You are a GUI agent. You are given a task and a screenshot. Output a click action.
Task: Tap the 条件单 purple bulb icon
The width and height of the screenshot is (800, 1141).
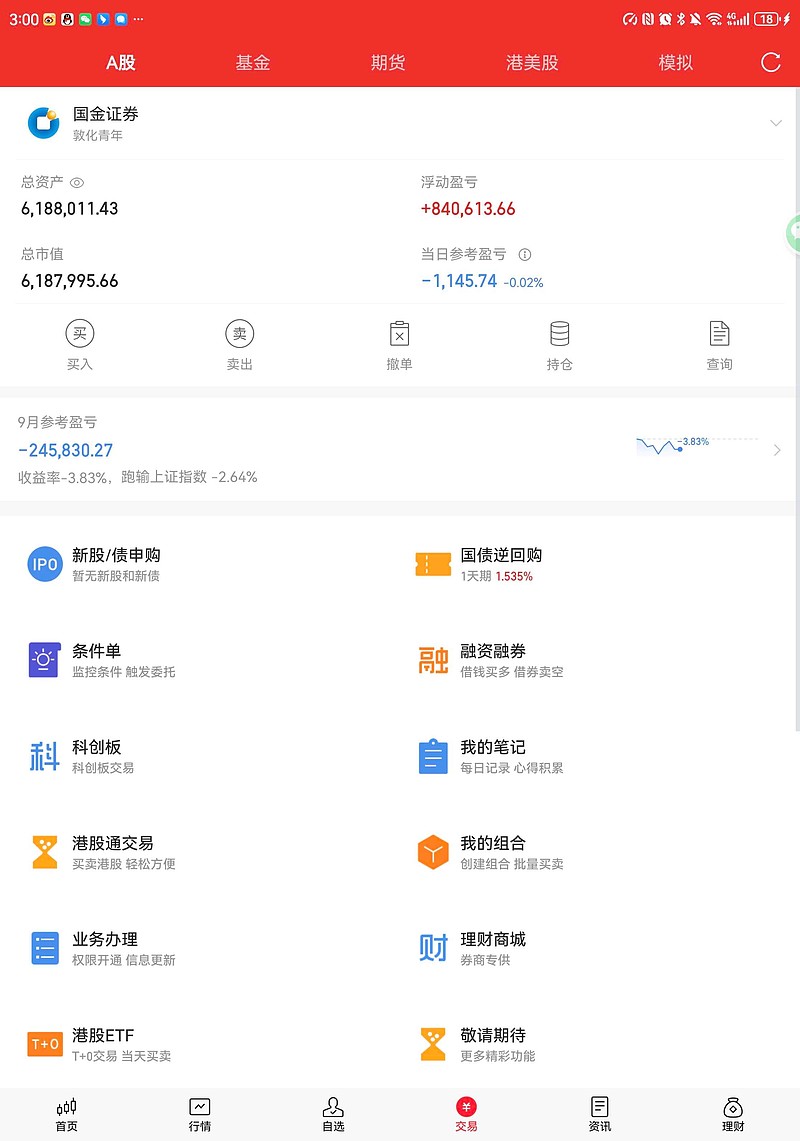44,660
